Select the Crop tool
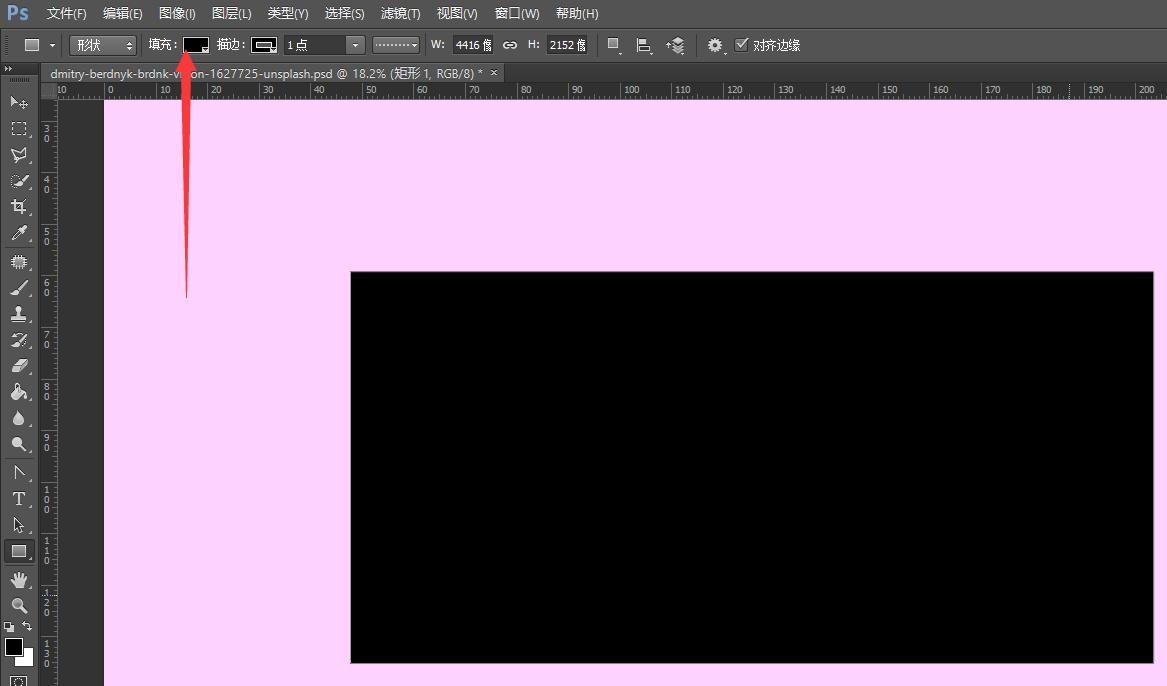This screenshot has width=1167, height=686. (19, 207)
